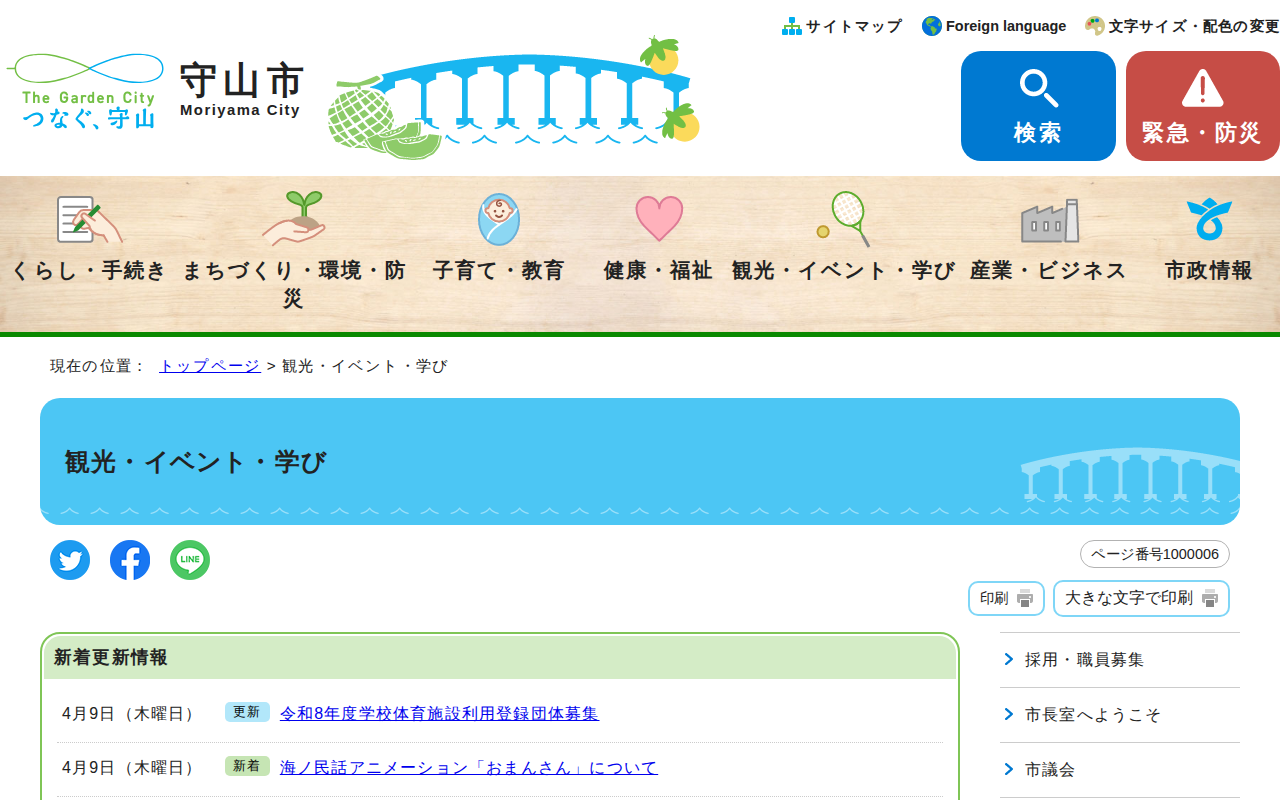Click the pink heart health icon
The height and width of the screenshot is (800, 1280).
coord(659,218)
